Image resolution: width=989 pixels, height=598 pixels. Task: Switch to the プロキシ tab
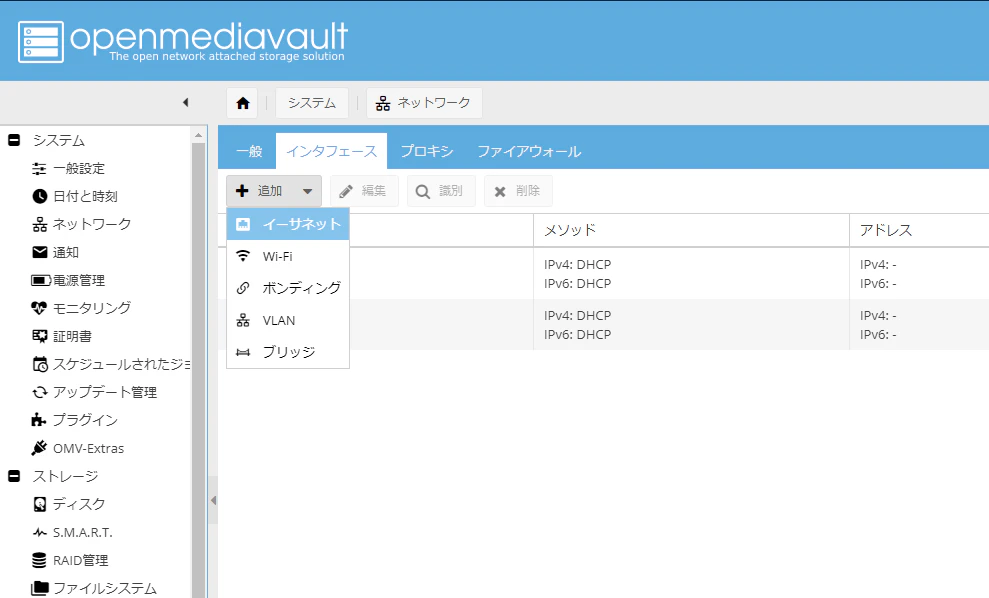[428, 151]
